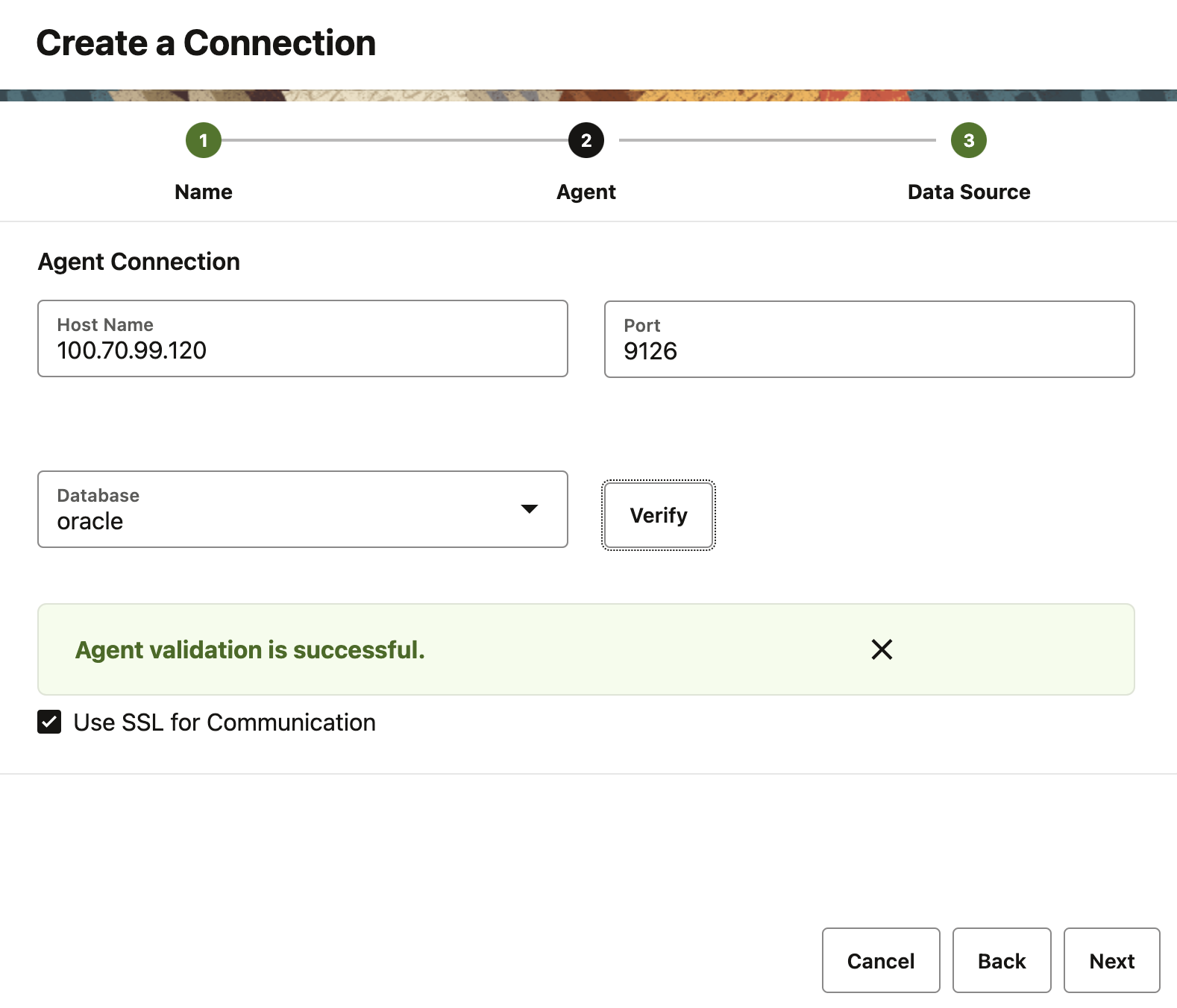The height and width of the screenshot is (1008, 1177).
Task: Click the Use SSL for Communication label
Action: [225, 722]
